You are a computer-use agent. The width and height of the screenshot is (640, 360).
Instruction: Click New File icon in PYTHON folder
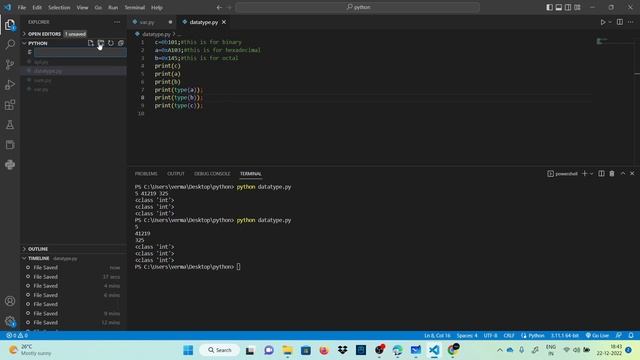point(91,43)
